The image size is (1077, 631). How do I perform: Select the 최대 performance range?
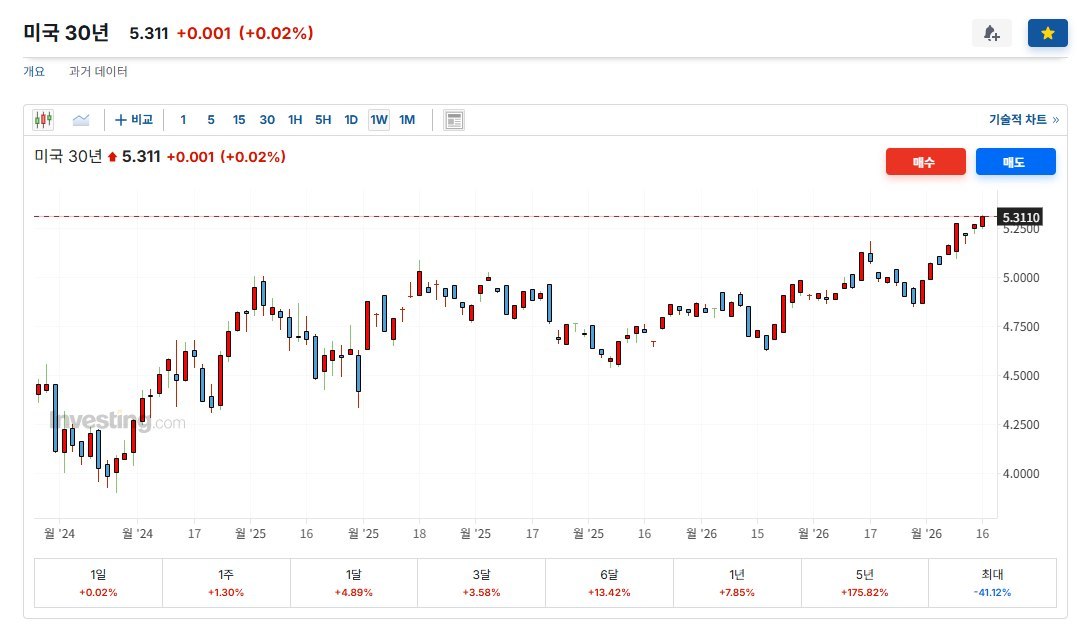point(993,583)
